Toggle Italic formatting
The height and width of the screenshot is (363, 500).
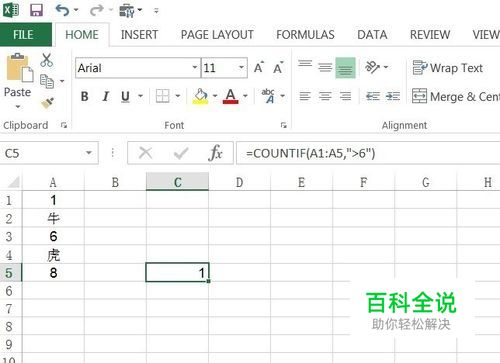click(106, 97)
